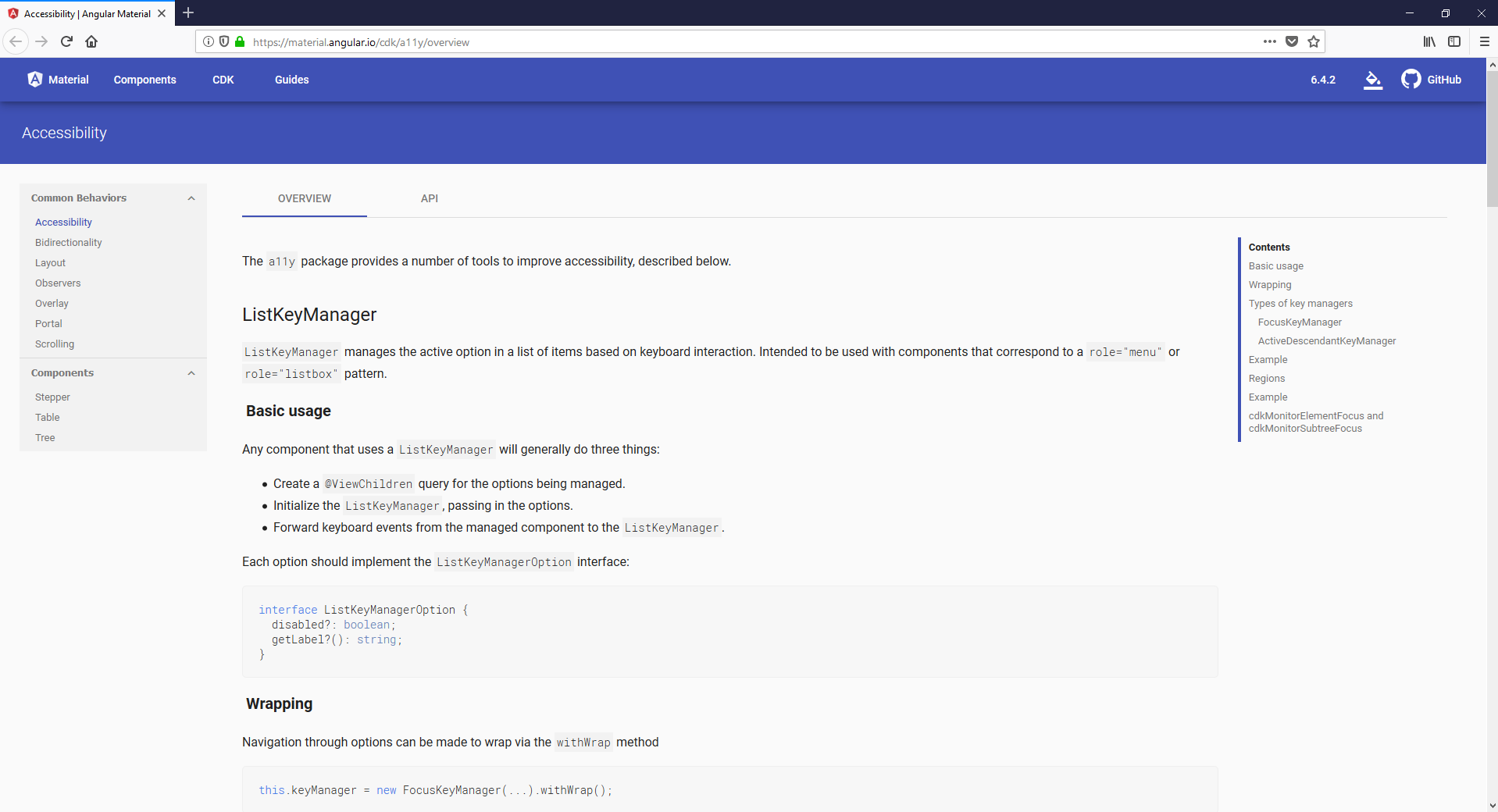
Task: Open the page actions ellipsis menu
Action: pyautogui.click(x=1269, y=41)
